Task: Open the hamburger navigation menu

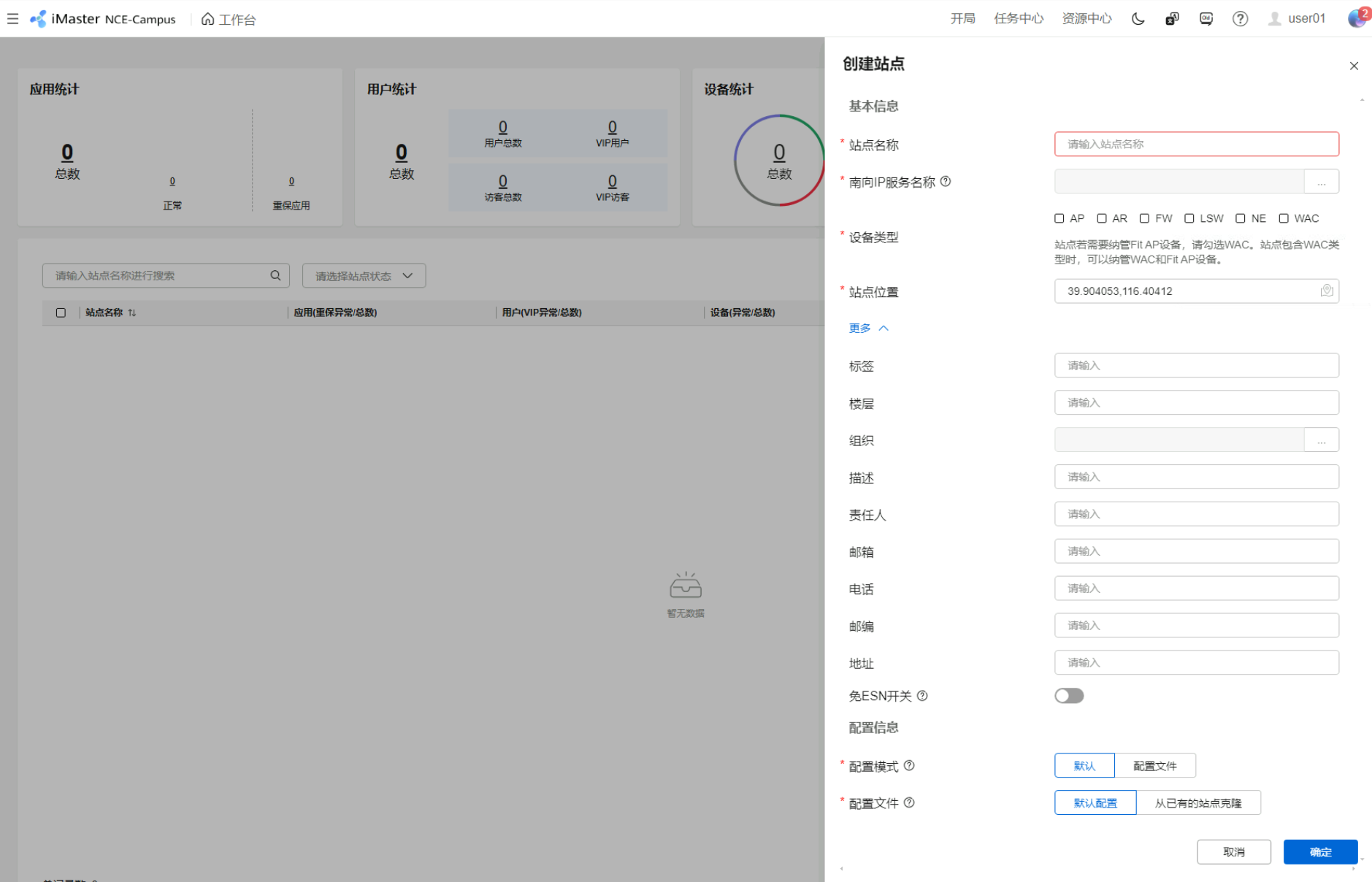Action: 12,19
